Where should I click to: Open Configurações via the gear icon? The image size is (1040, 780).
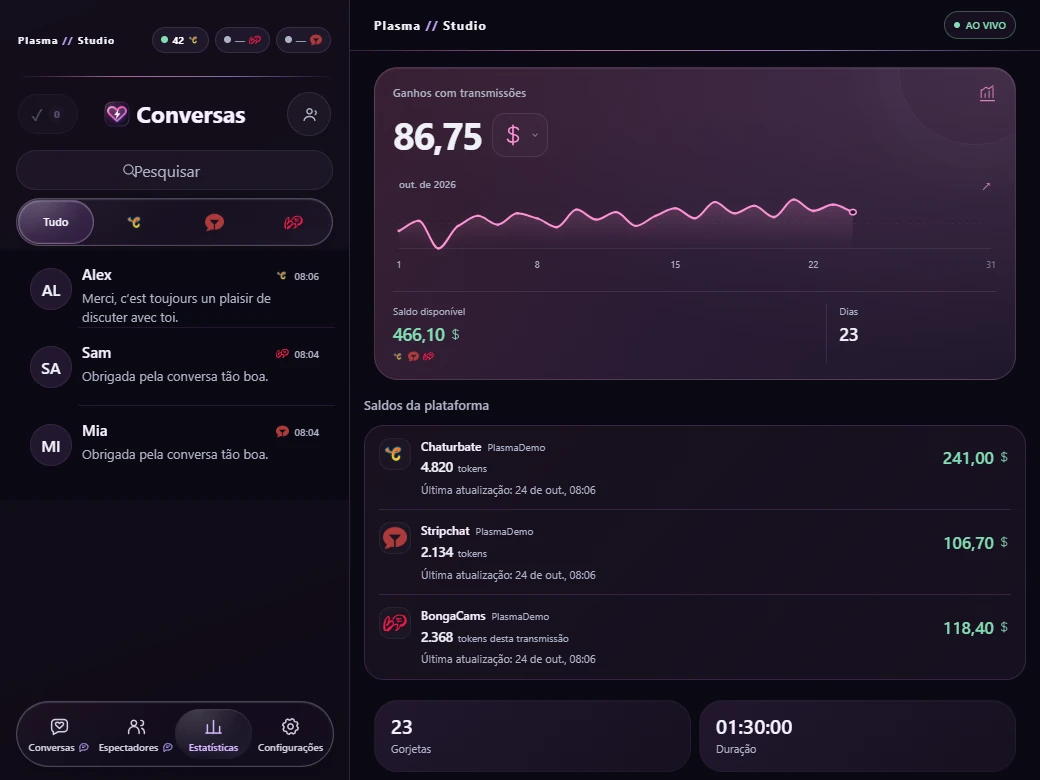(290, 735)
